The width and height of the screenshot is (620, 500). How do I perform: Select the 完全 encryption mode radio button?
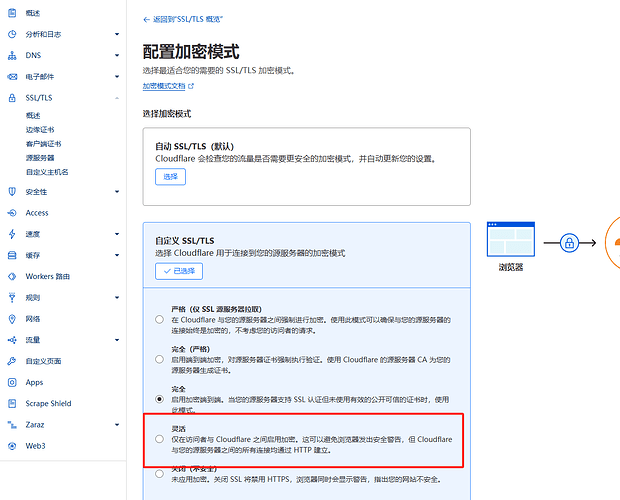[x=159, y=399]
